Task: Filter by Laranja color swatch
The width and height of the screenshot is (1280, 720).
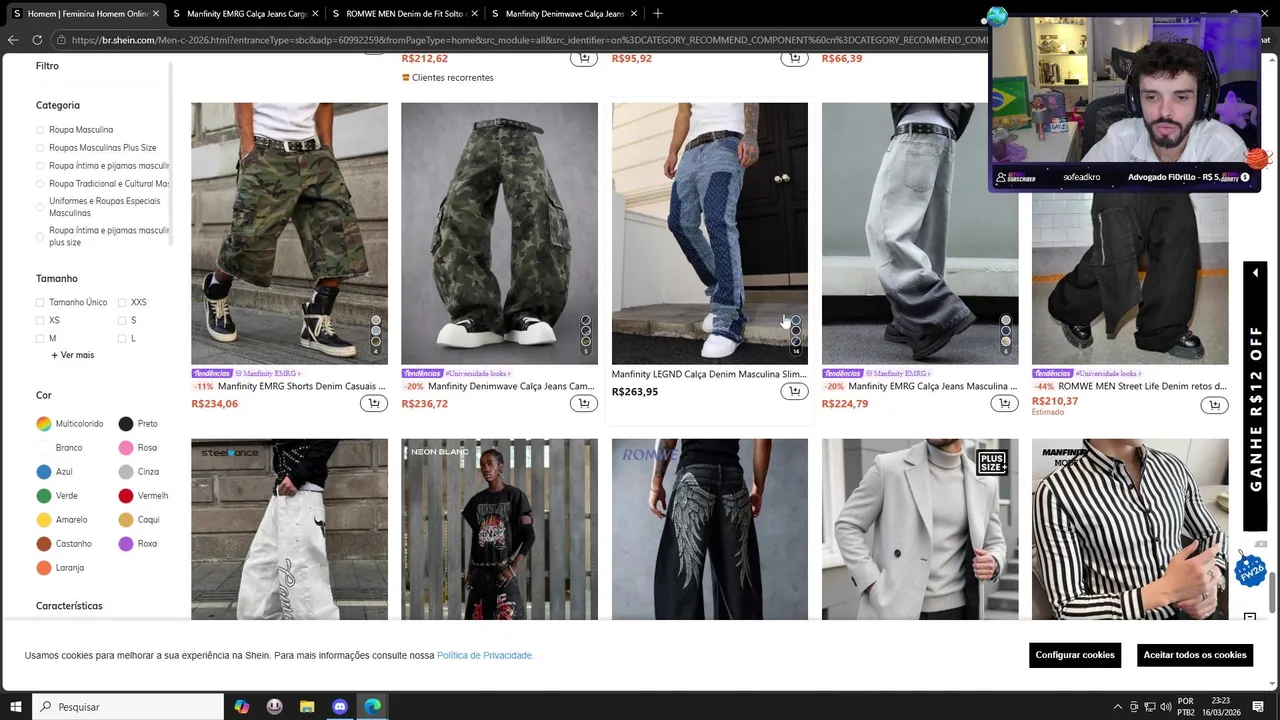Action: 44,568
